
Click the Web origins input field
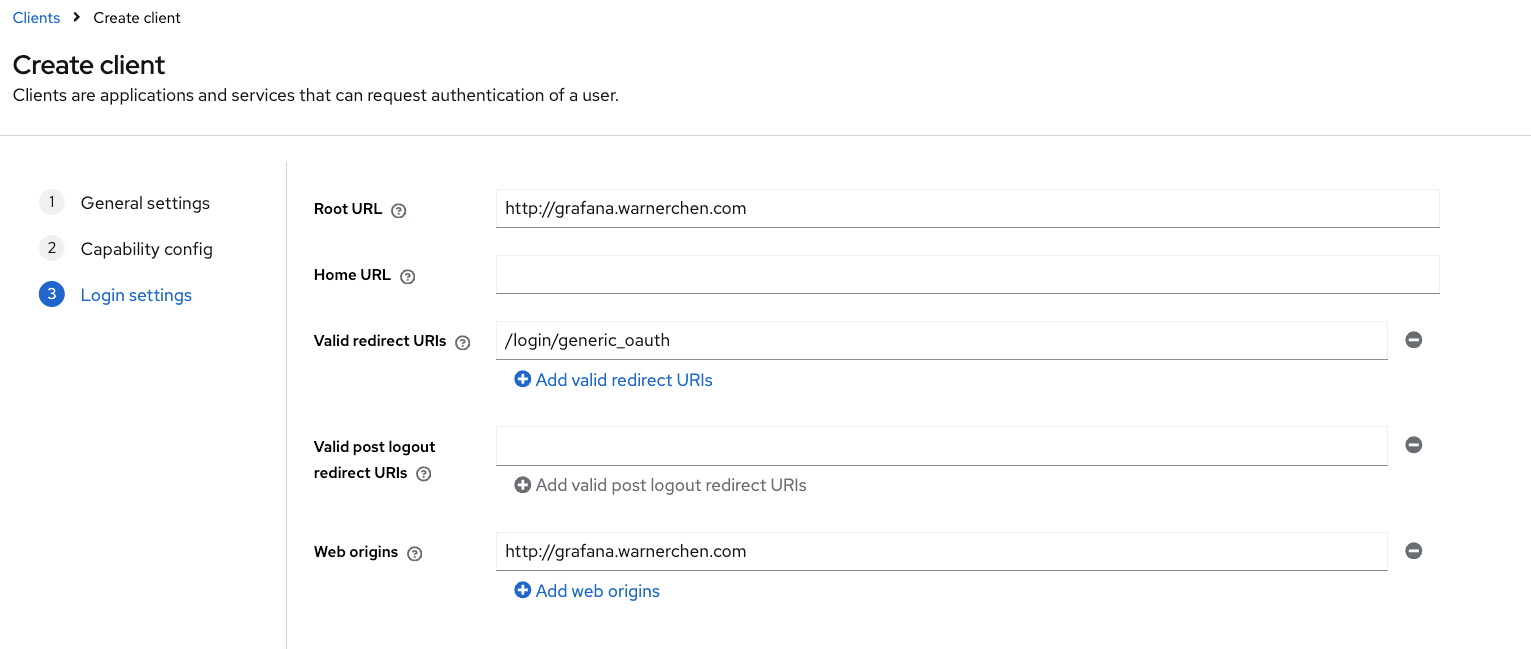click(940, 551)
